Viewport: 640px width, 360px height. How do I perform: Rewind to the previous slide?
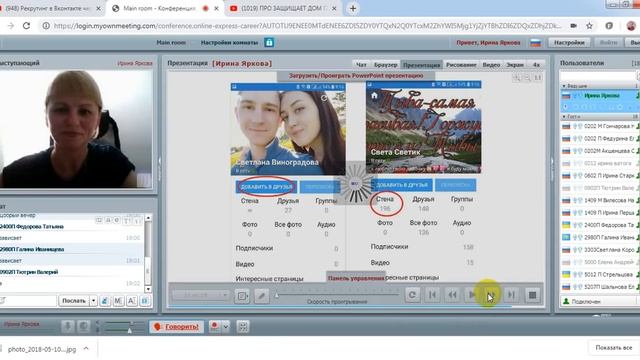pyautogui.click(x=452, y=295)
